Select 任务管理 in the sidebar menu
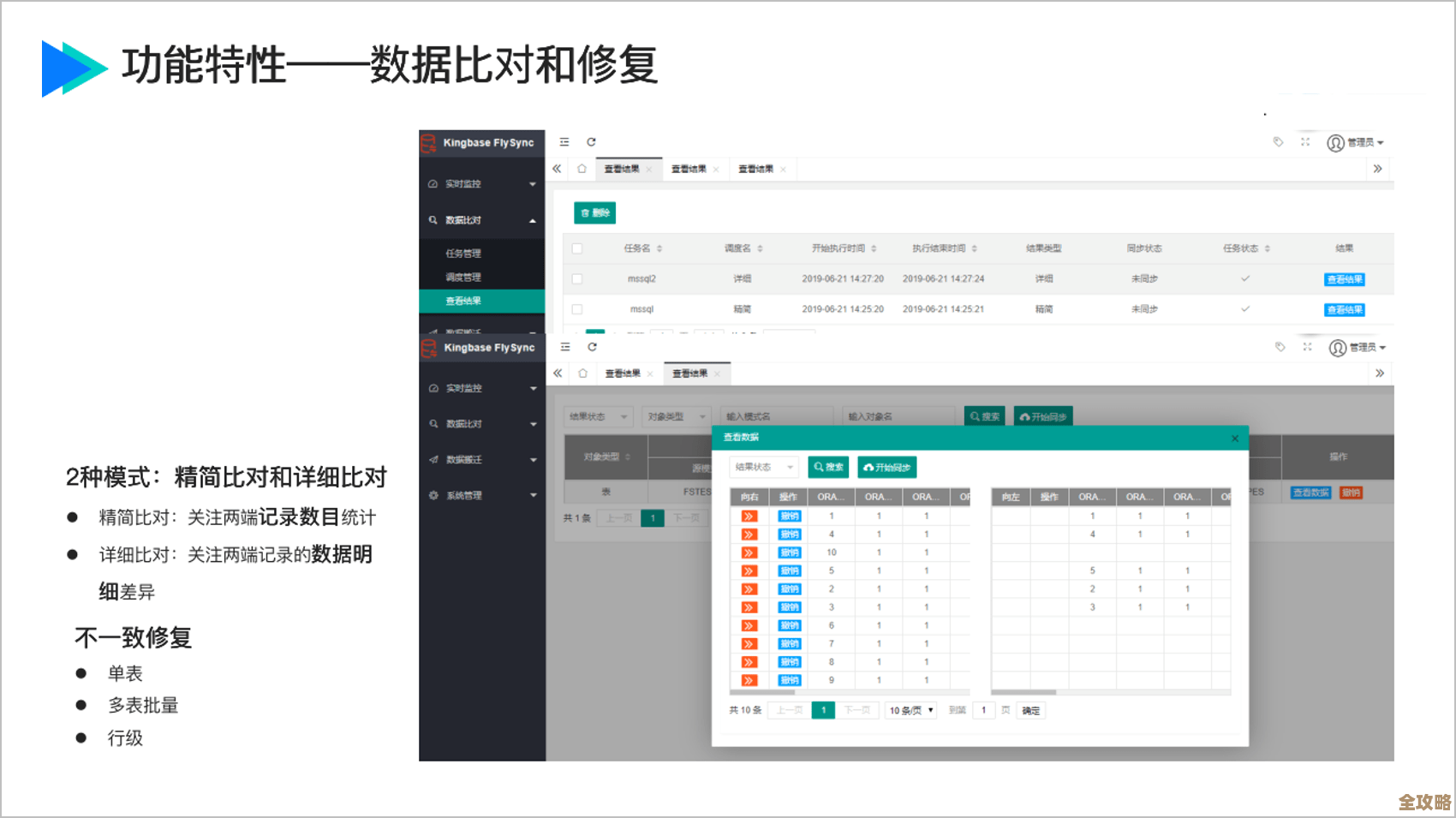Screen dimensions: 1456x818 click(x=462, y=253)
